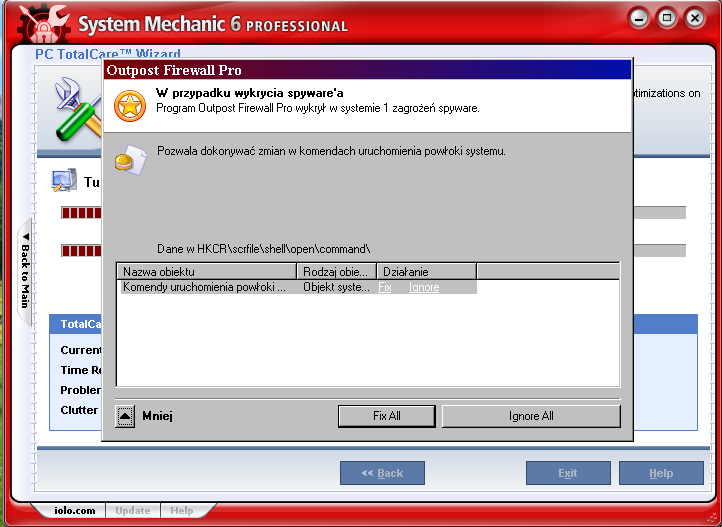Select the Rodzaj obie... column header
Image resolution: width=722 pixels, height=527 pixels.
pos(337,272)
